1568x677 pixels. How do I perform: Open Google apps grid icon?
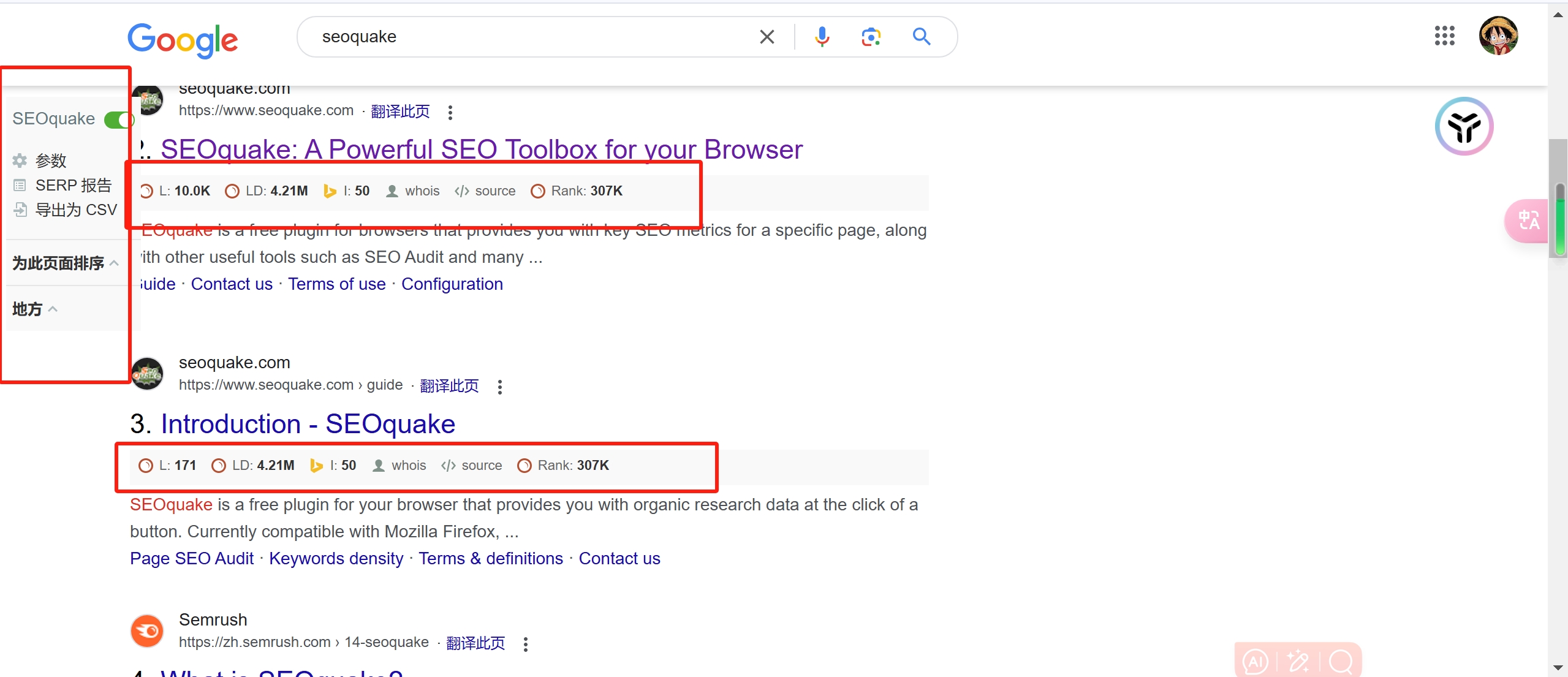click(1444, 36)
